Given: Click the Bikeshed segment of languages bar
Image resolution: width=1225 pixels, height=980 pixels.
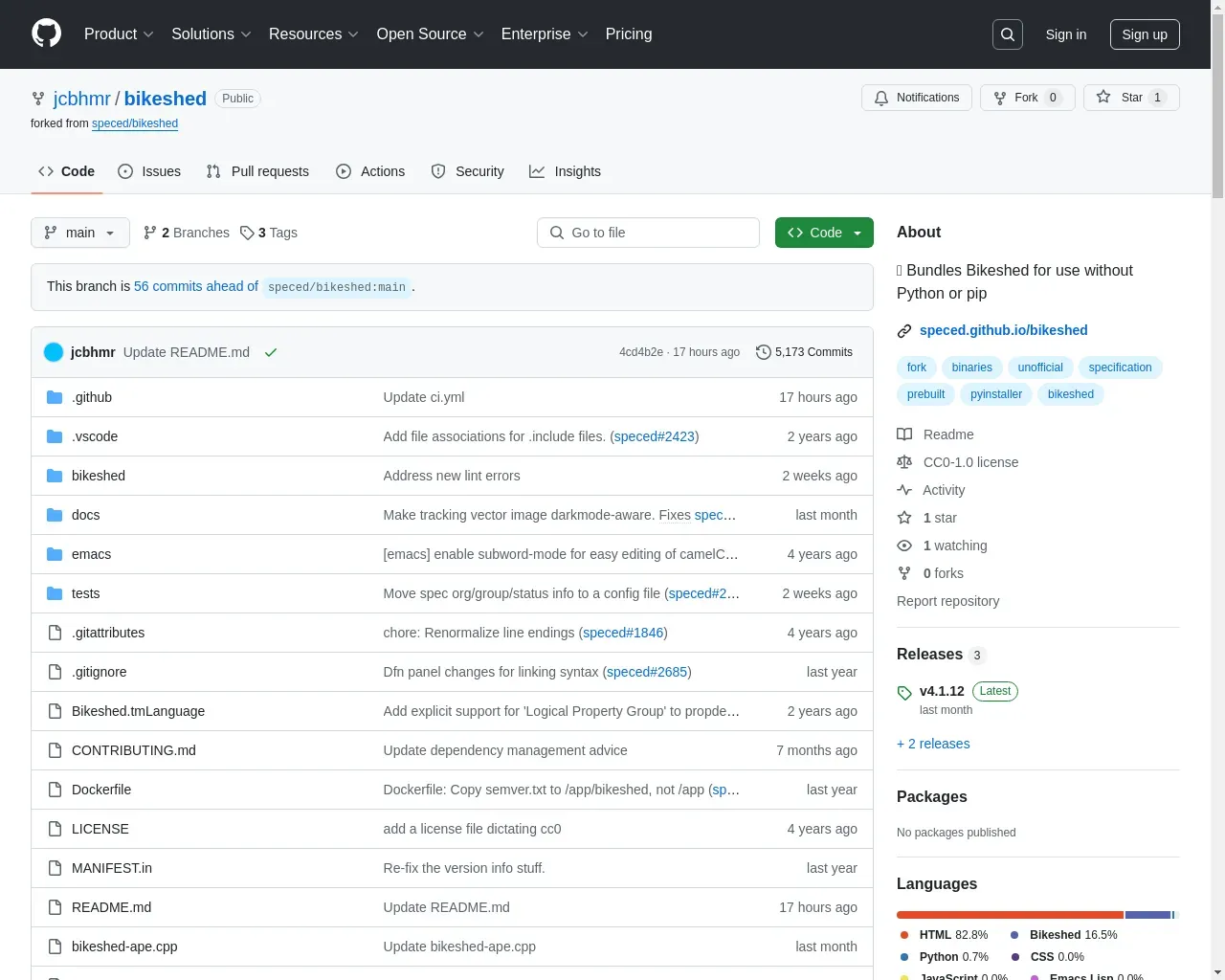Looking at the screenshot, I should (1148, 915).
